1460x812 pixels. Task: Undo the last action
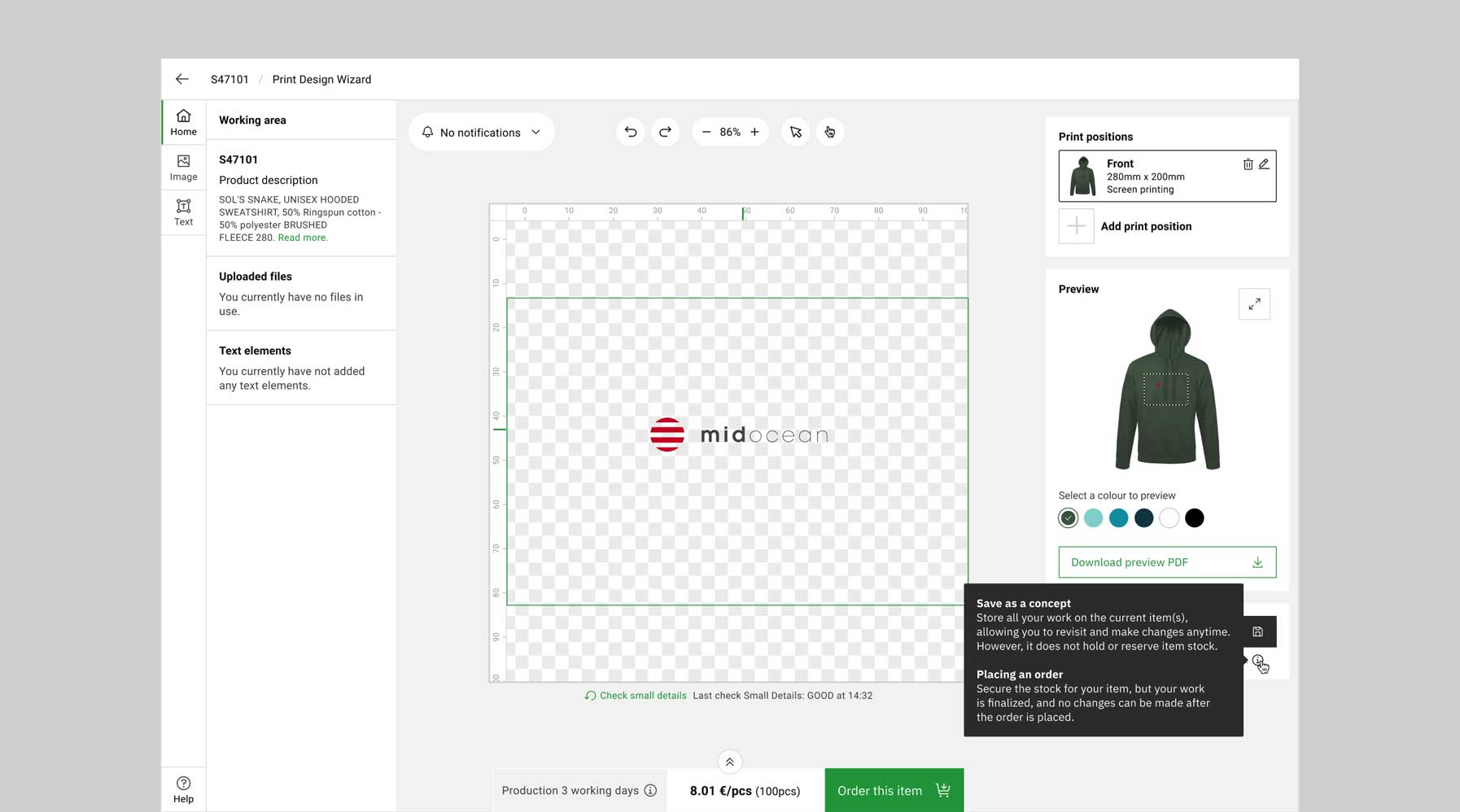click(x=631, y=132)
